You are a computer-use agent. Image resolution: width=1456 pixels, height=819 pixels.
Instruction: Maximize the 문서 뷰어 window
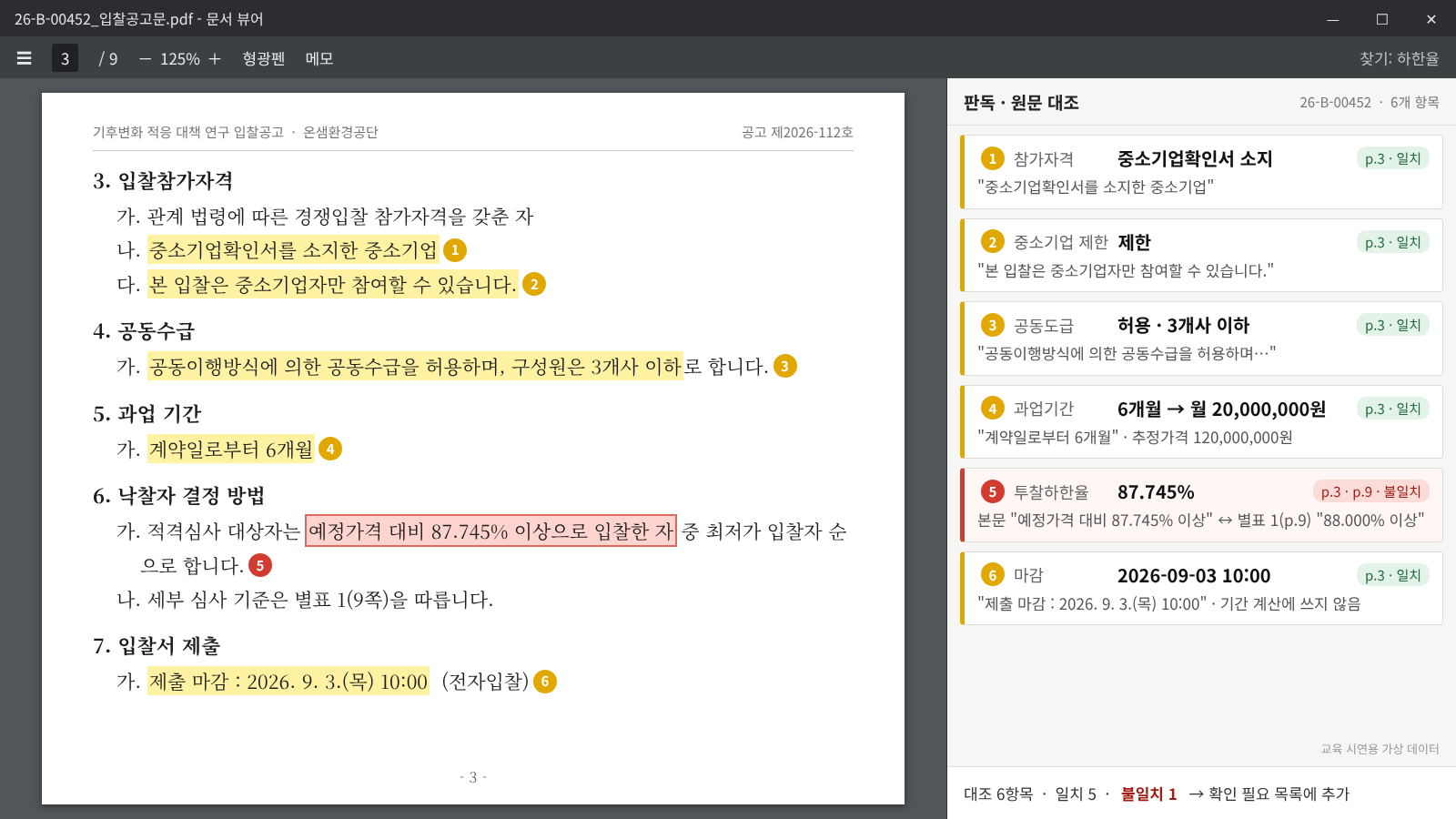[1382, 18]
